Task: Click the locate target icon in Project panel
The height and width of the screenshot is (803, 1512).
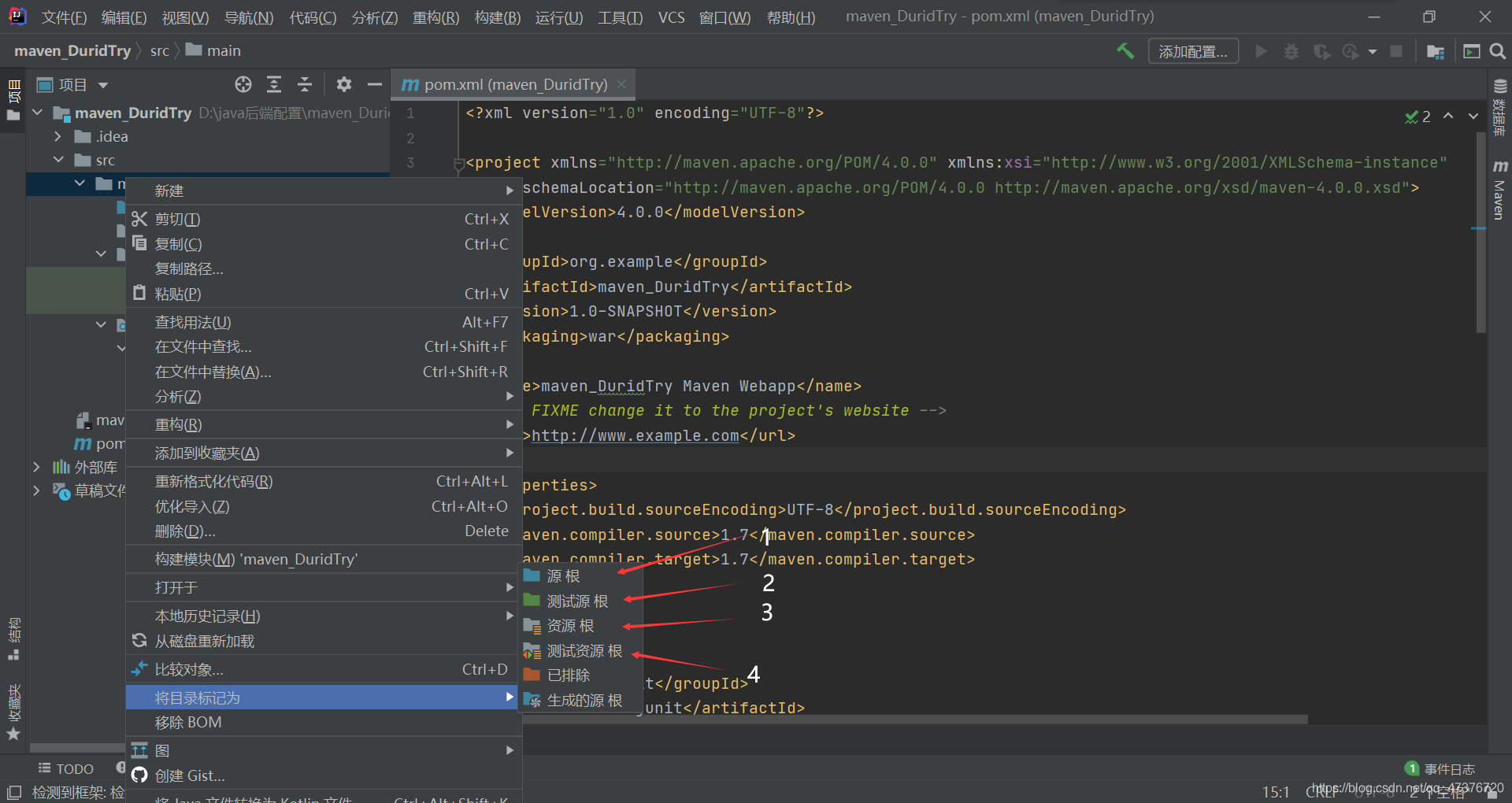Action: pos(243,84)
